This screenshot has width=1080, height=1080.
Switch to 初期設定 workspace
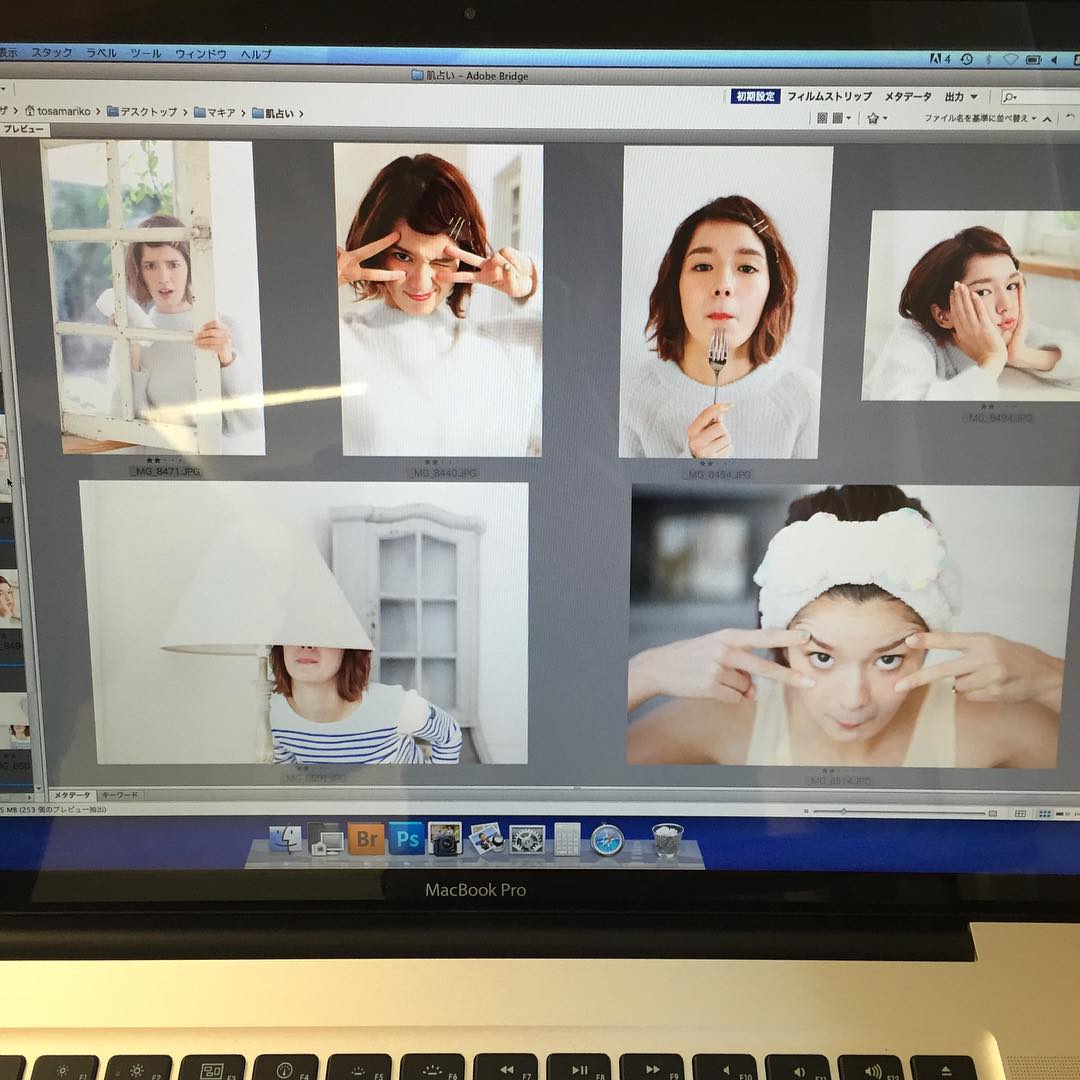[755, 96]
